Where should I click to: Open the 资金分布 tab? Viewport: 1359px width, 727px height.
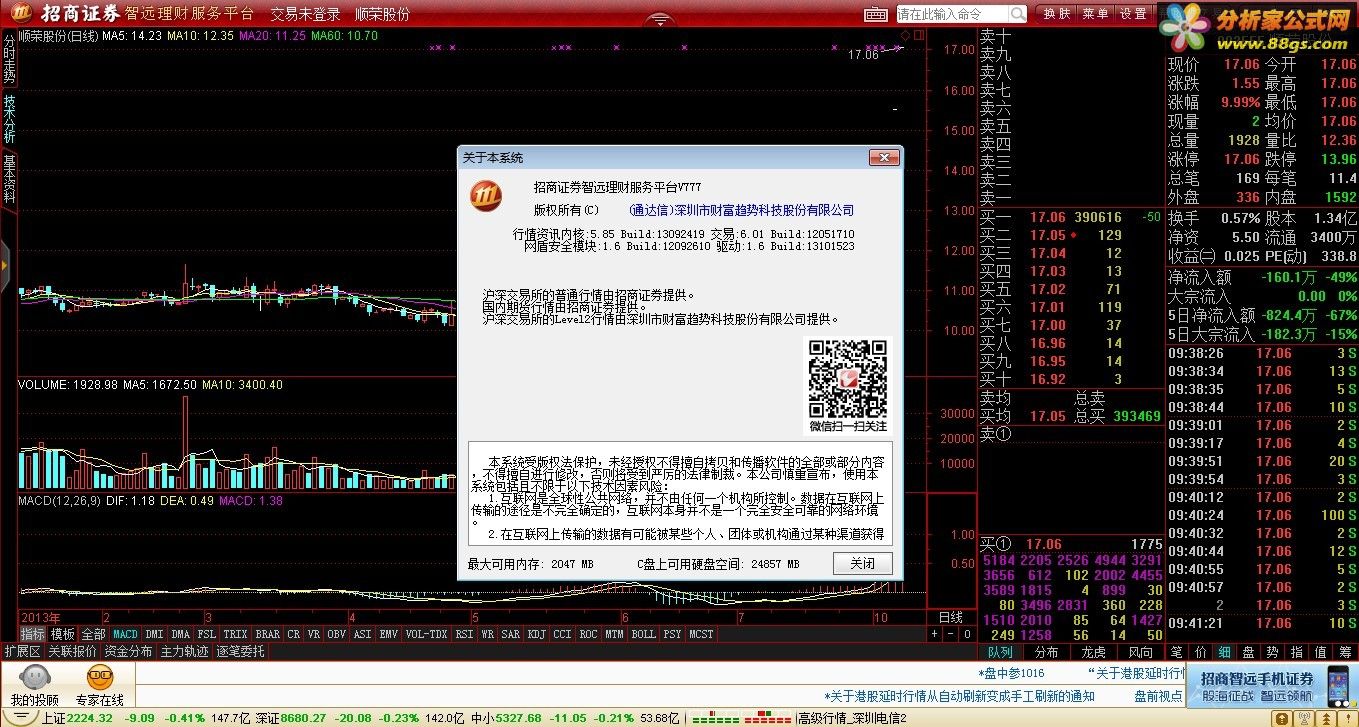point(128,651)
